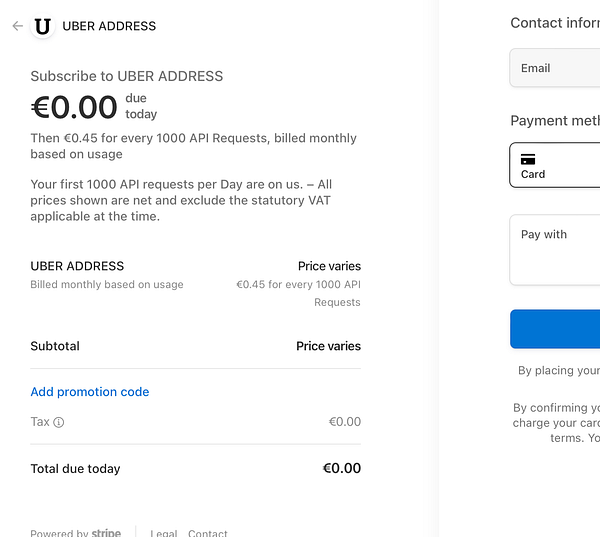The image size is (600, 537).
Task: Click the 'Total due today' label
Action: pos(75,468)
